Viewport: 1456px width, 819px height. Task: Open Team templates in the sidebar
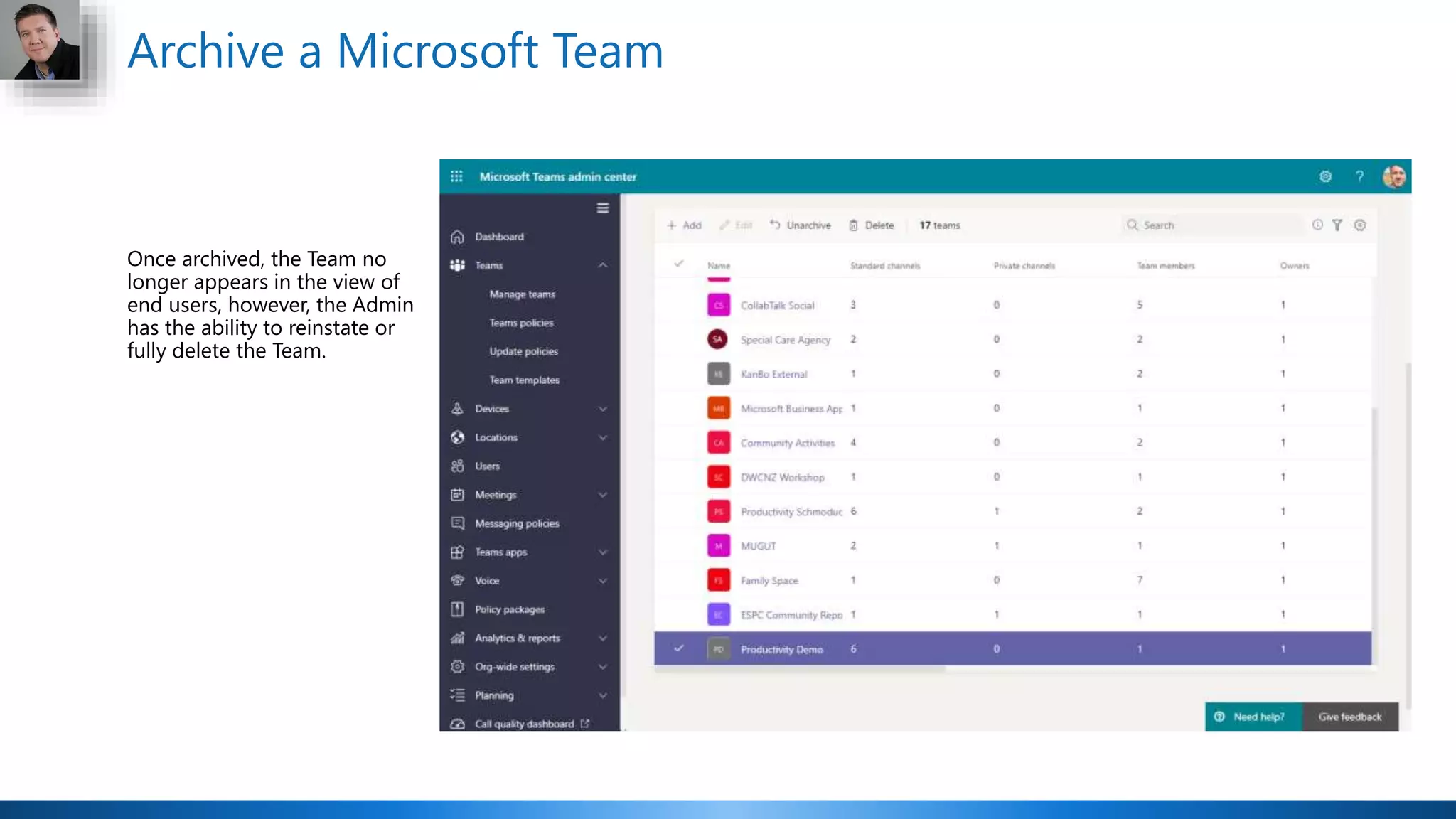coord(525,380)
